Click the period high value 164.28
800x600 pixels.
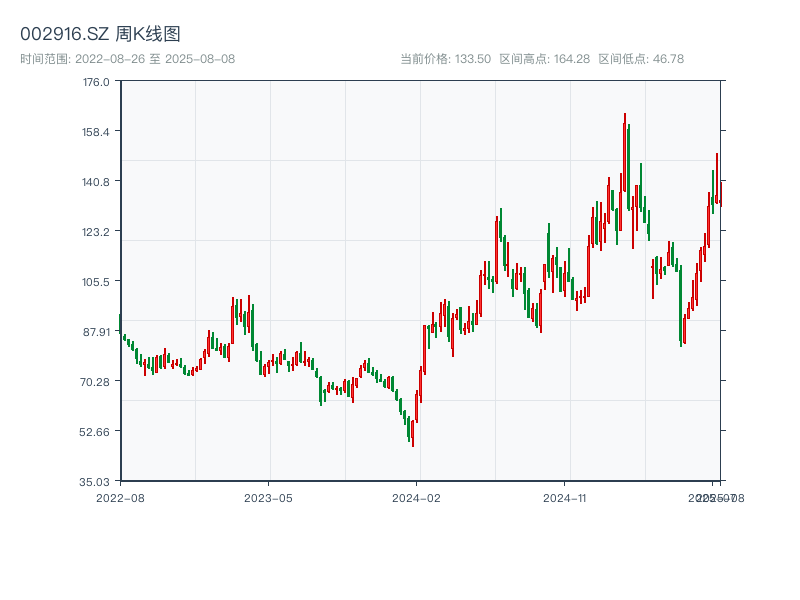571,59
